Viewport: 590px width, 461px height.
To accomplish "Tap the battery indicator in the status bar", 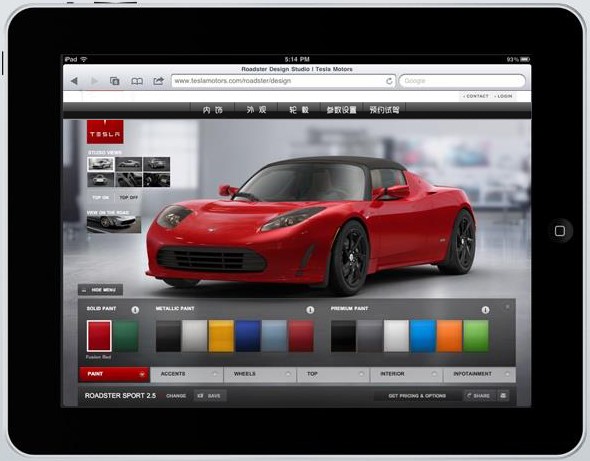I will [x=525, y=59].
